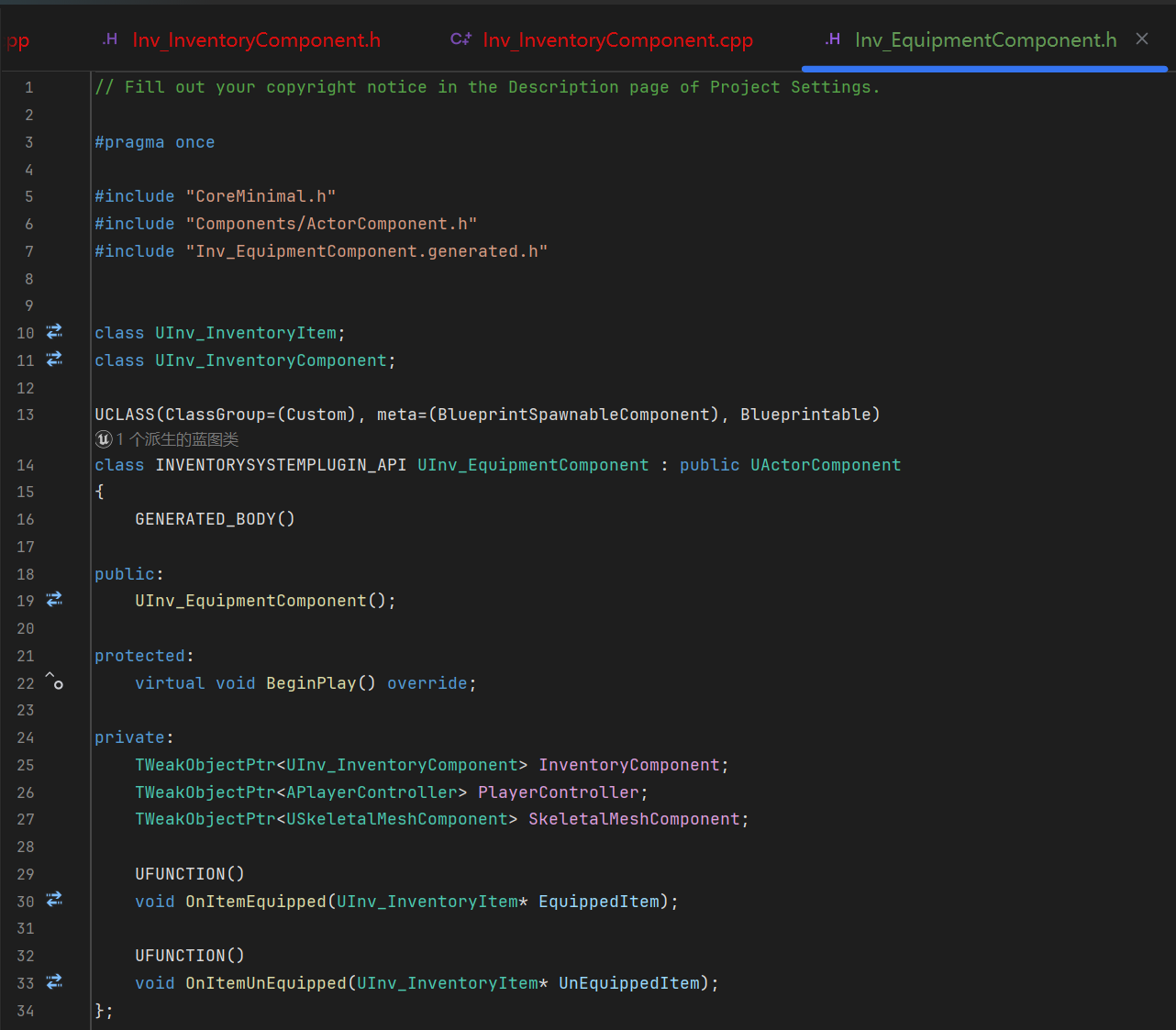The height and width of the screenshot is (1030, 1176).
Task: Click UInv_InventoryItem in the forward declaration on line 10
Action: pos(246,333)
